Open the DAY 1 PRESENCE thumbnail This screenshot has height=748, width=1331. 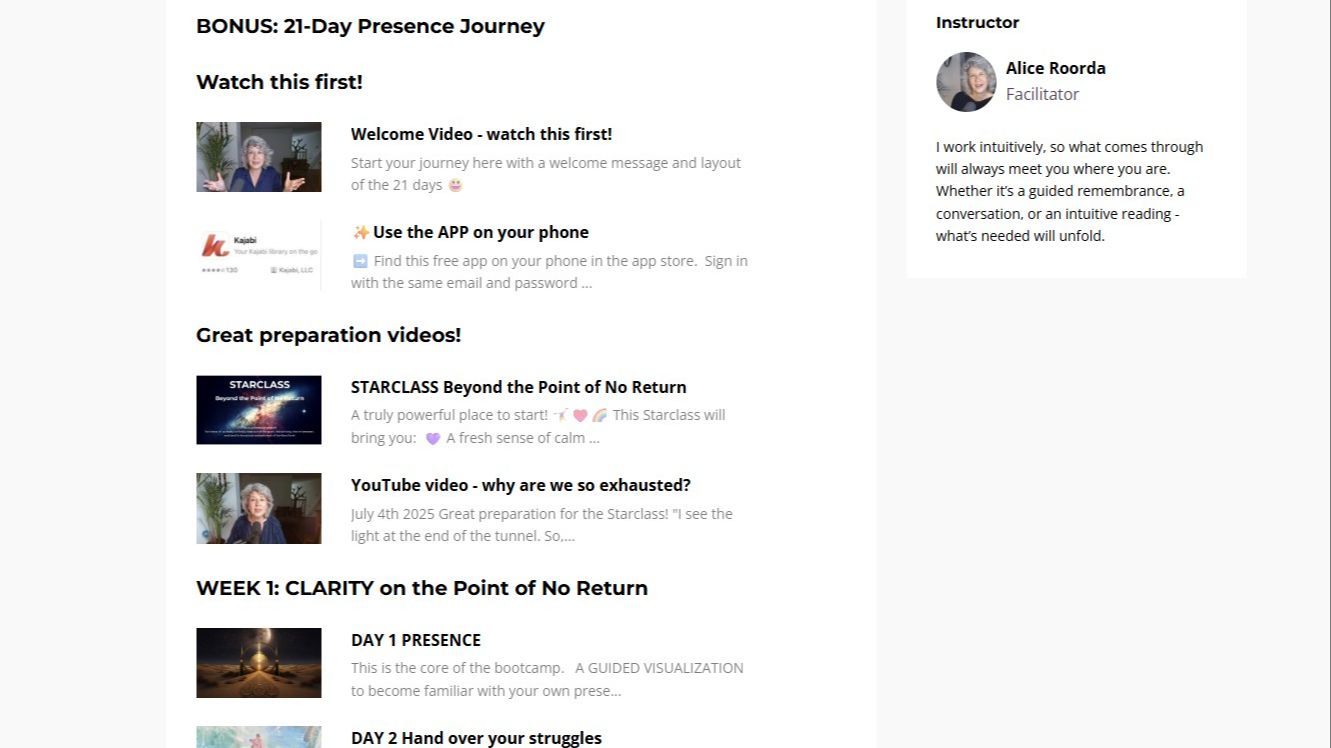click(258, 662)
